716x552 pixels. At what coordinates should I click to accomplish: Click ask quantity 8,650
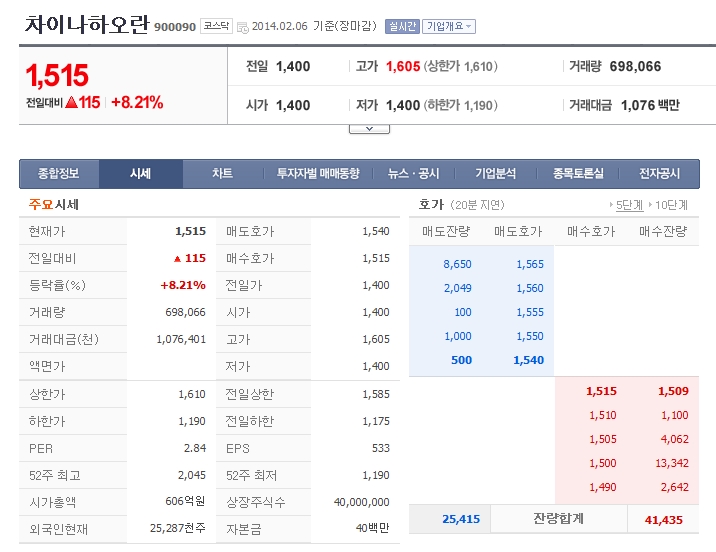(457, 264)
